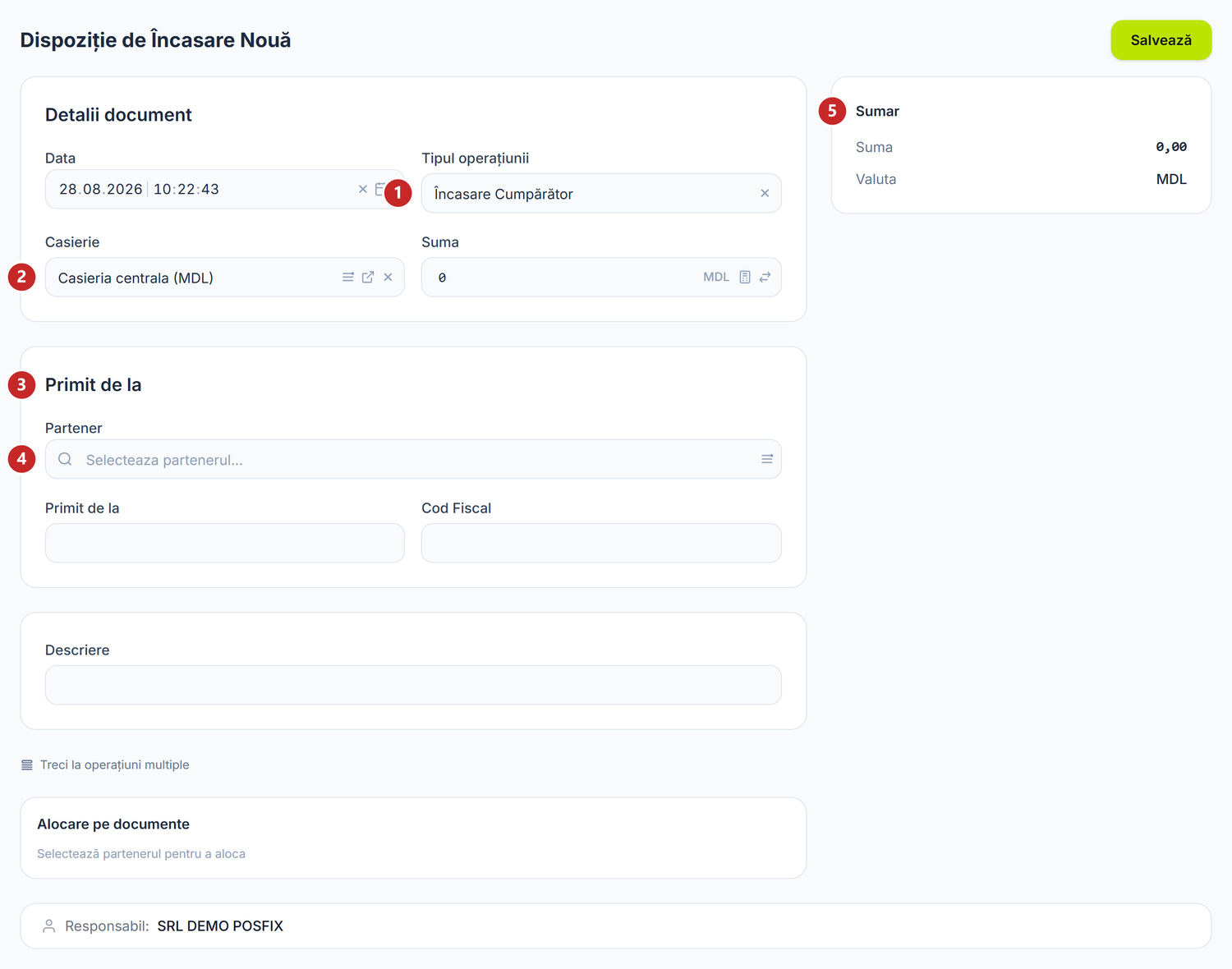Open the partner list icon
Viewport: 1232px width, 969px height.
pos(767,459)
